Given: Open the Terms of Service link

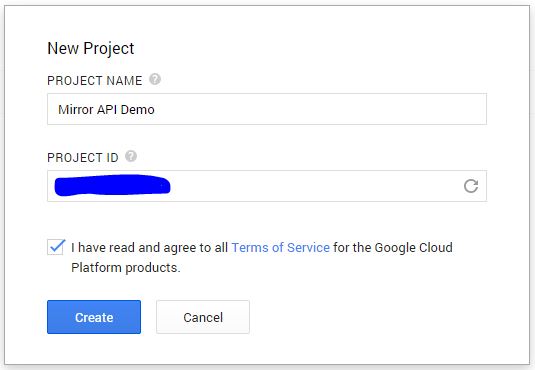Looking at the screenshot, I should click(280, 247).
